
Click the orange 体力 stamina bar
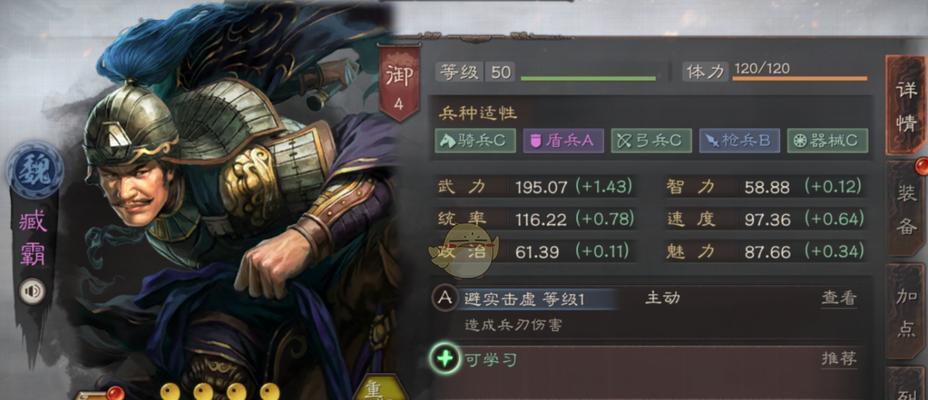(x=800, y=78)
